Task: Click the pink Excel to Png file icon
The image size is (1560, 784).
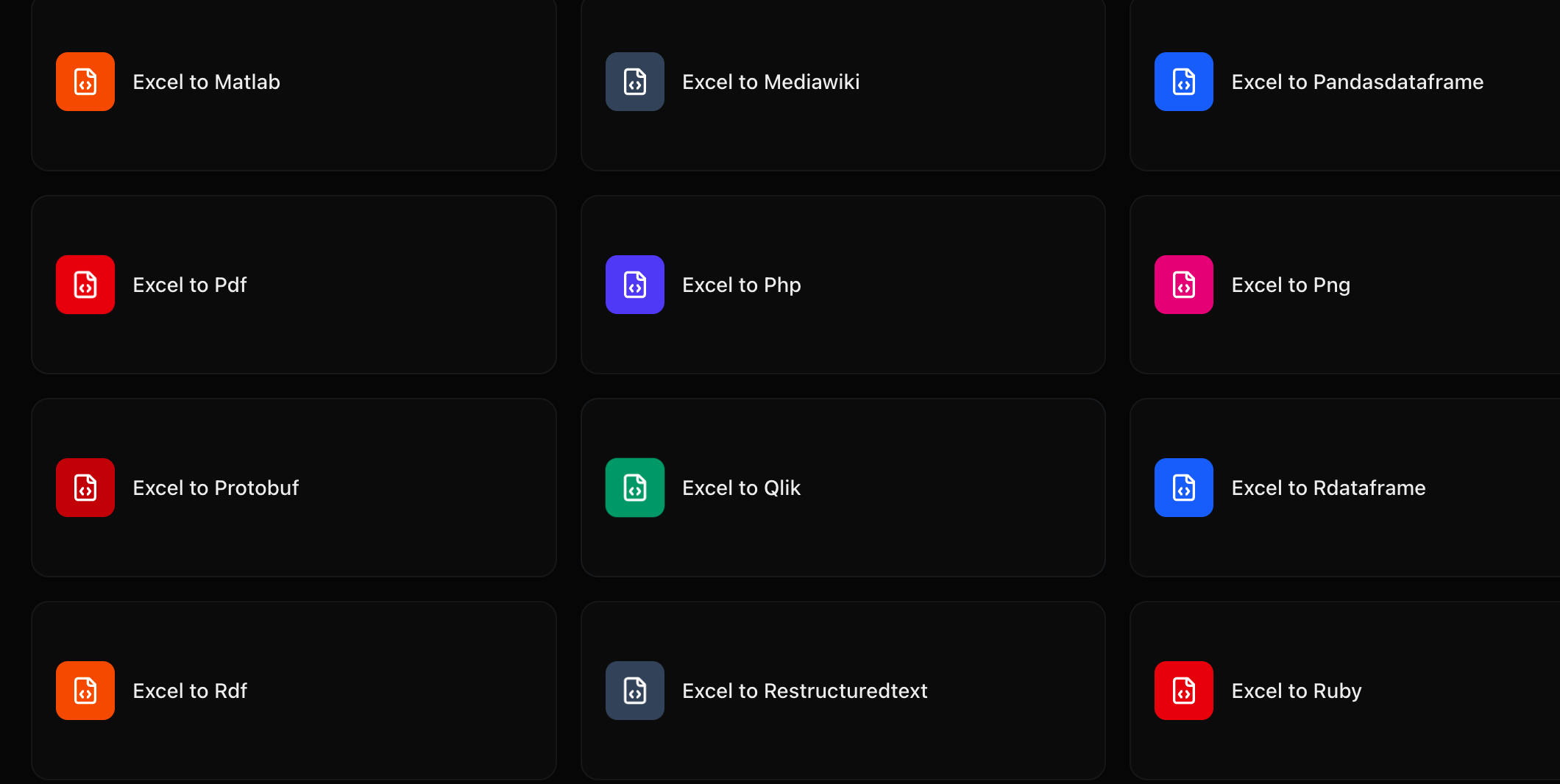Action: (x=1183, y=285)
